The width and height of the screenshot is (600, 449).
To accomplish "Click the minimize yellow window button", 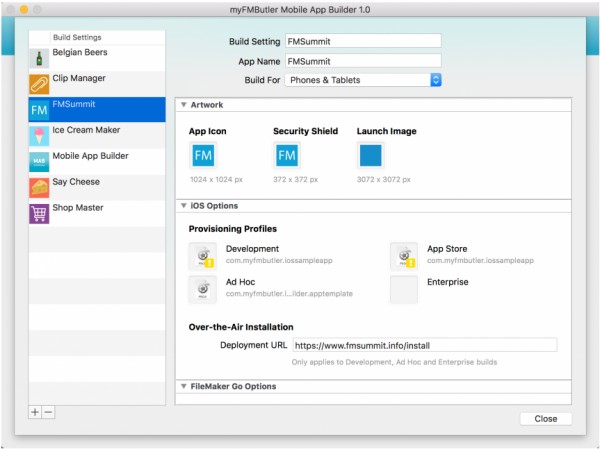I will [24, 9].
